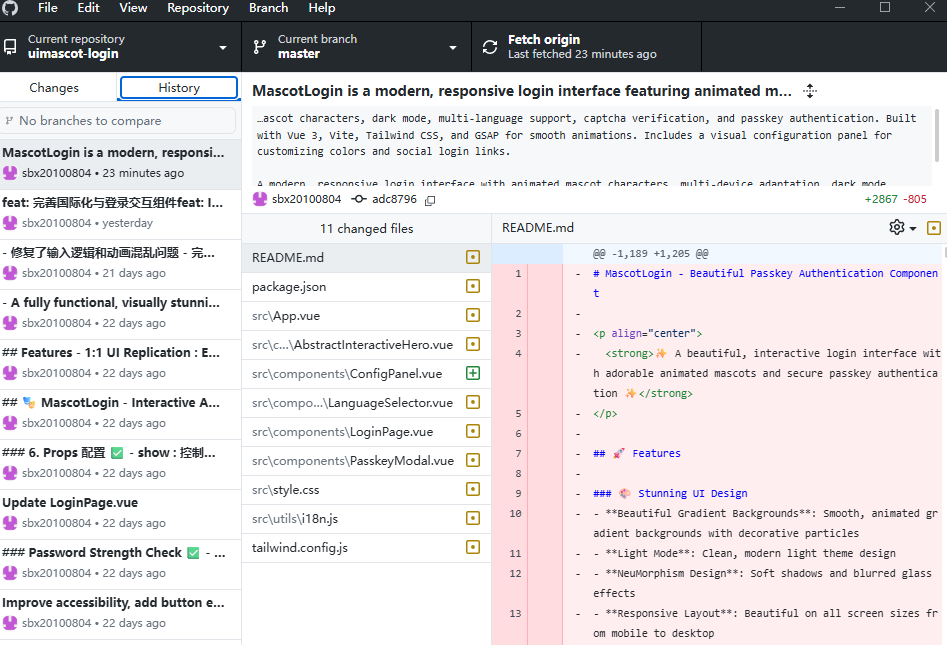Open the File menu
The image size is (947, 645).
coord(48,8)
